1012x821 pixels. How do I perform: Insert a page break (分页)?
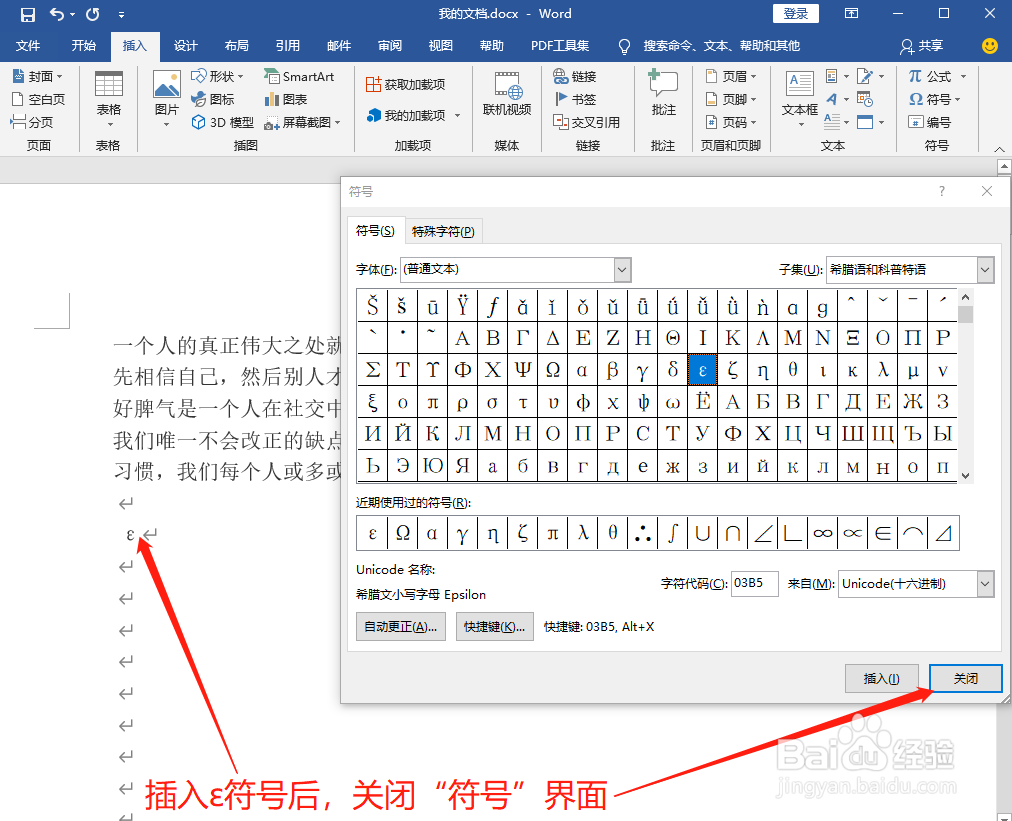(x=32, y=122)
